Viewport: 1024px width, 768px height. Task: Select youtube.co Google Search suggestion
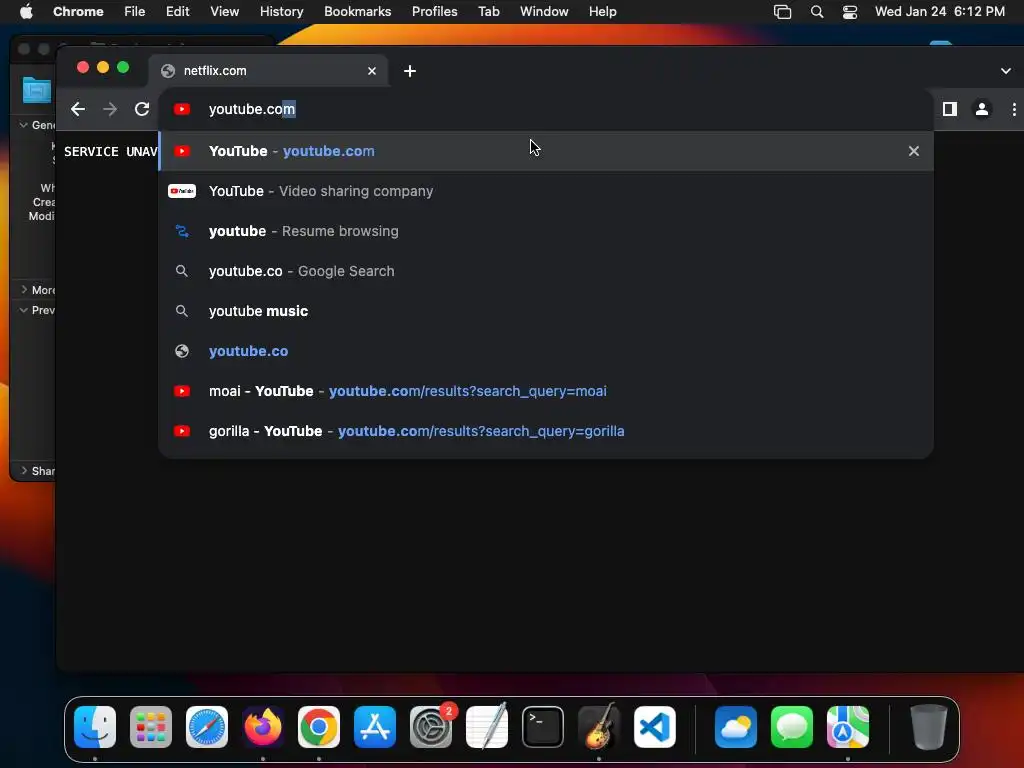coord(546,271)
